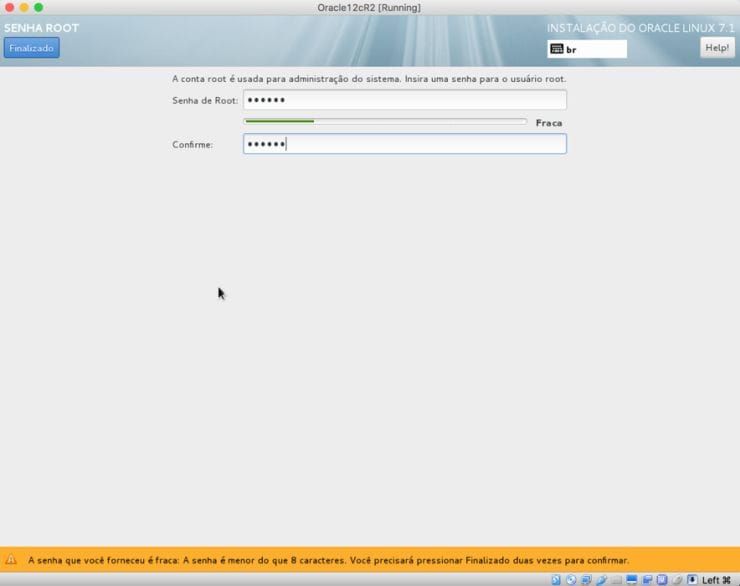The image size is (740, 586).
Task: Focus the Confirme password field
Action: click(x=405, y=144)
